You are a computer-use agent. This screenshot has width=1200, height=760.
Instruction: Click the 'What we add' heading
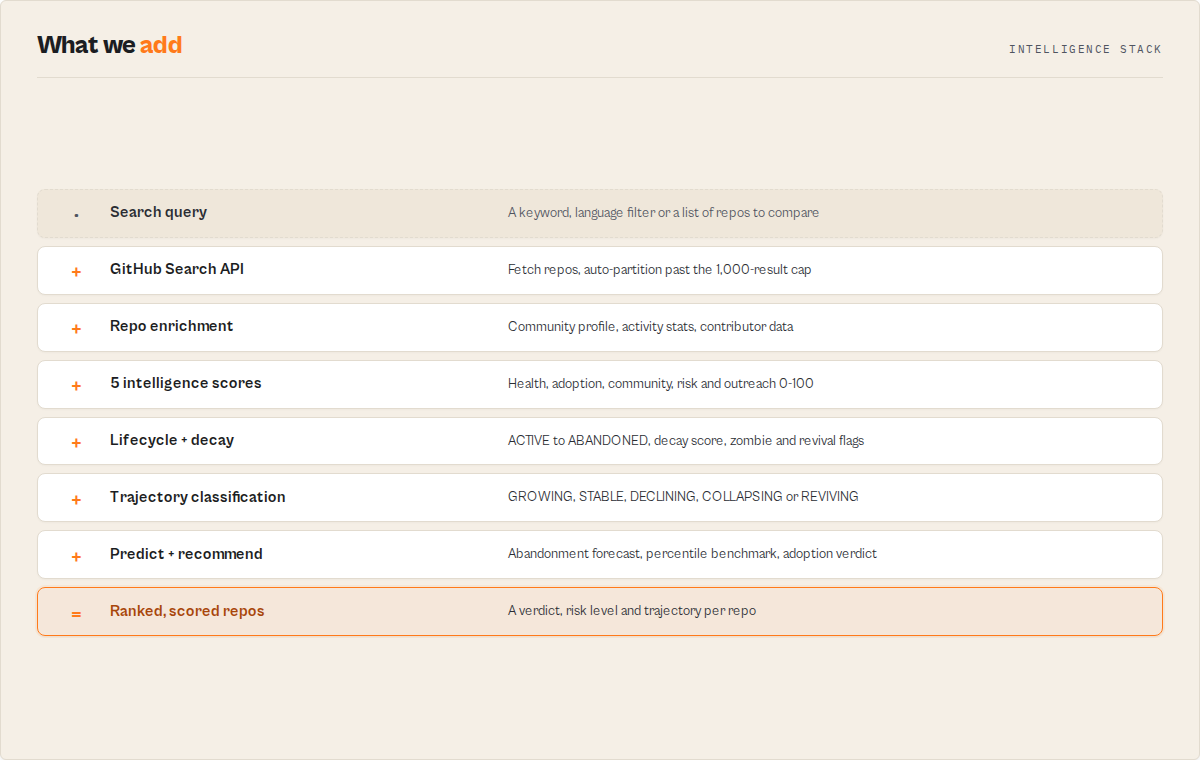110,45
